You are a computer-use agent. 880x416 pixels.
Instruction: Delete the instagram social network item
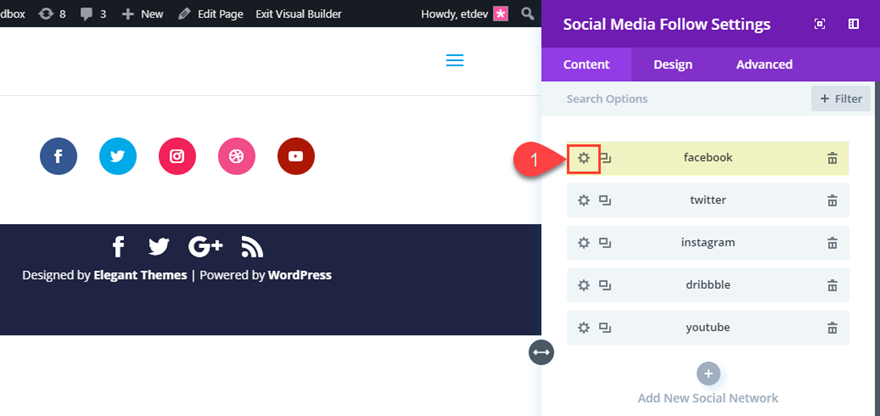[832, 243]
